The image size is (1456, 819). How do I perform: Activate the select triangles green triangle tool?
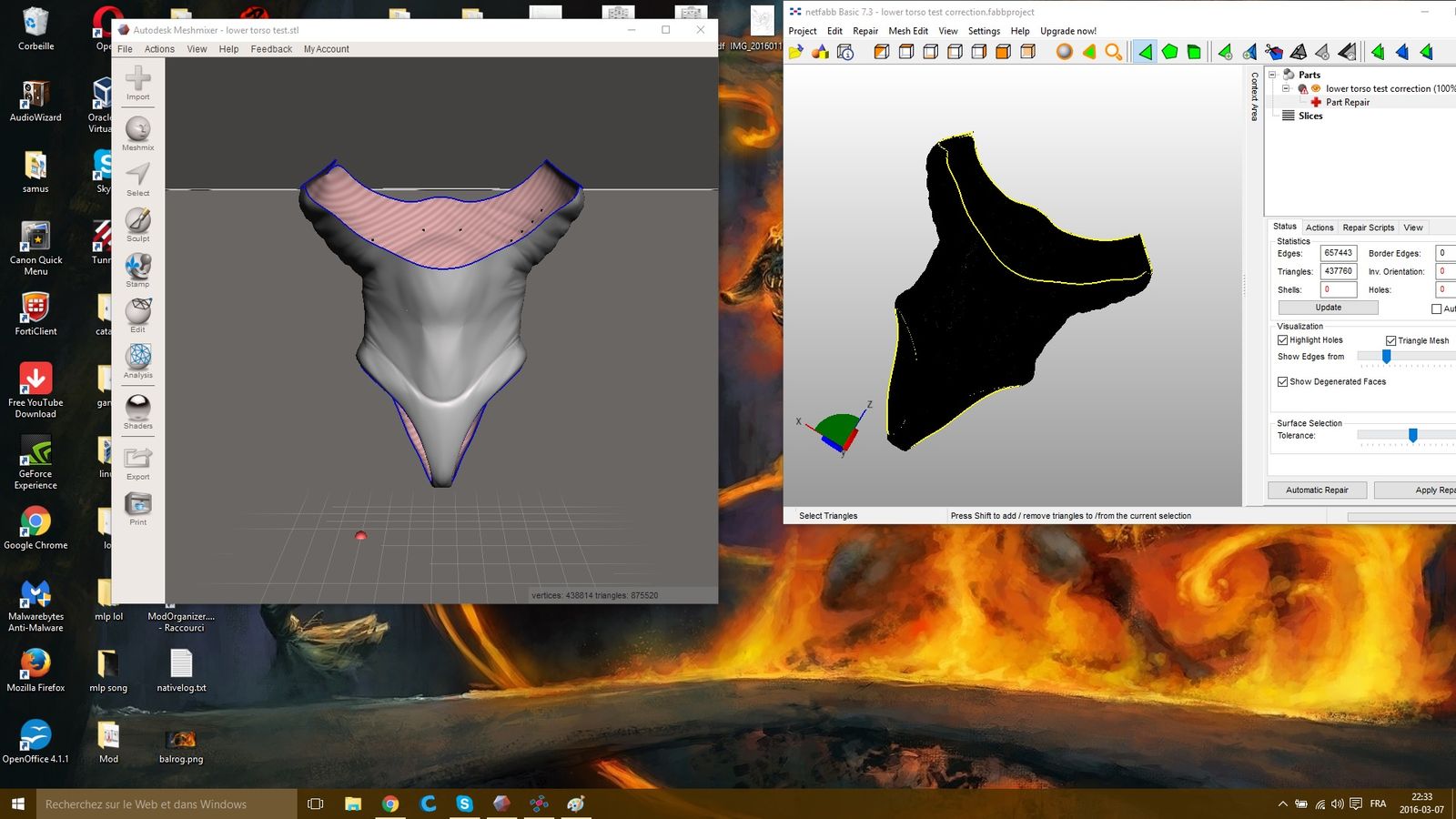1145,52
